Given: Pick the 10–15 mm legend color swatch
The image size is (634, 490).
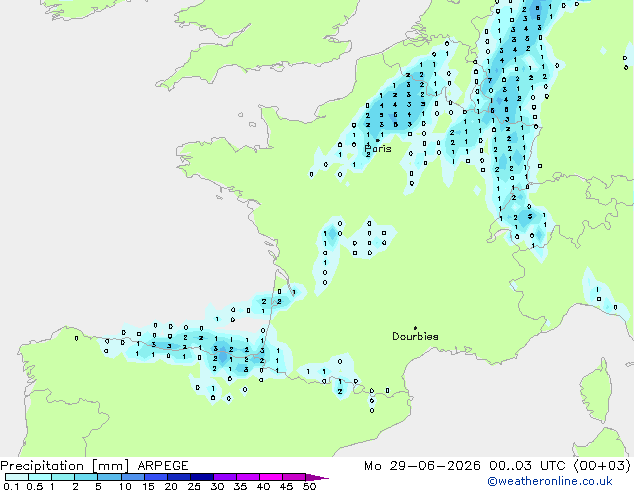Looking at the screenshot, I should pos(133,477).
